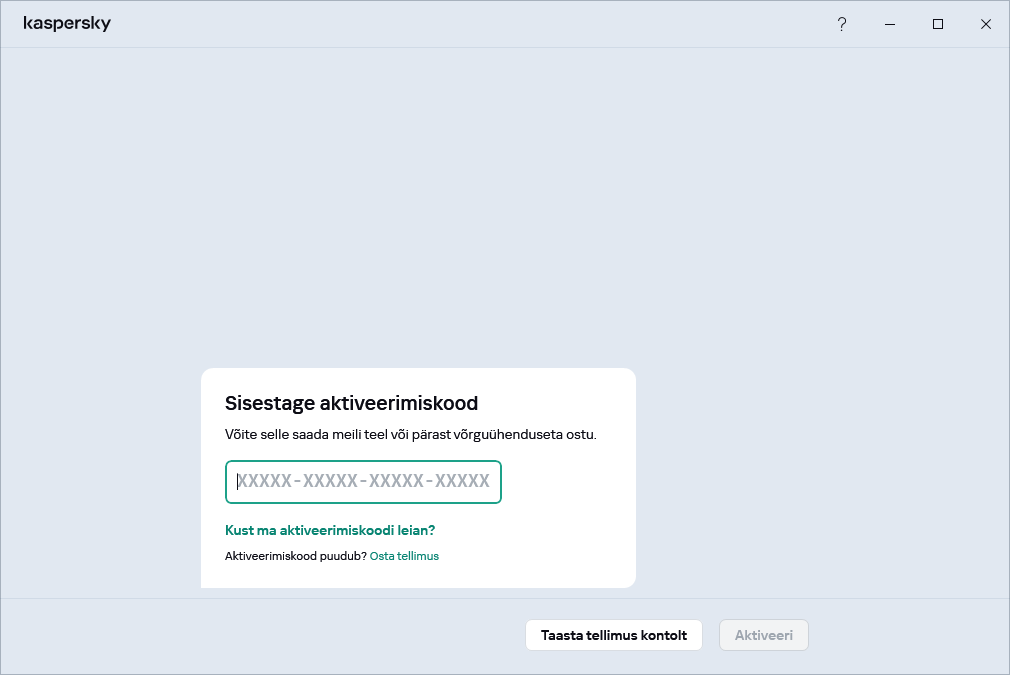1010x675 pixels.
Task: Open 'Kust ma aktiveerimiskoodi leian?' link
Action: point(330,530)
